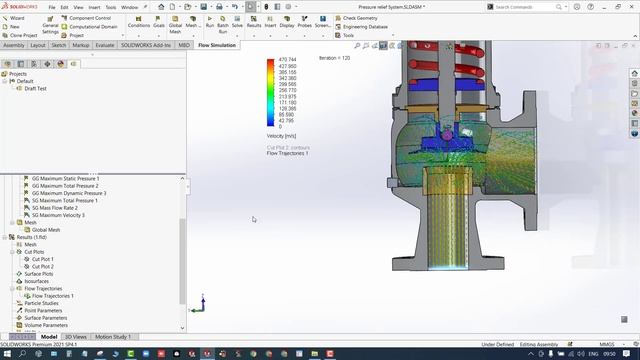This screenshot has height=360, width=640.
Task: Open the Windows Start menu
Action: 7,353
